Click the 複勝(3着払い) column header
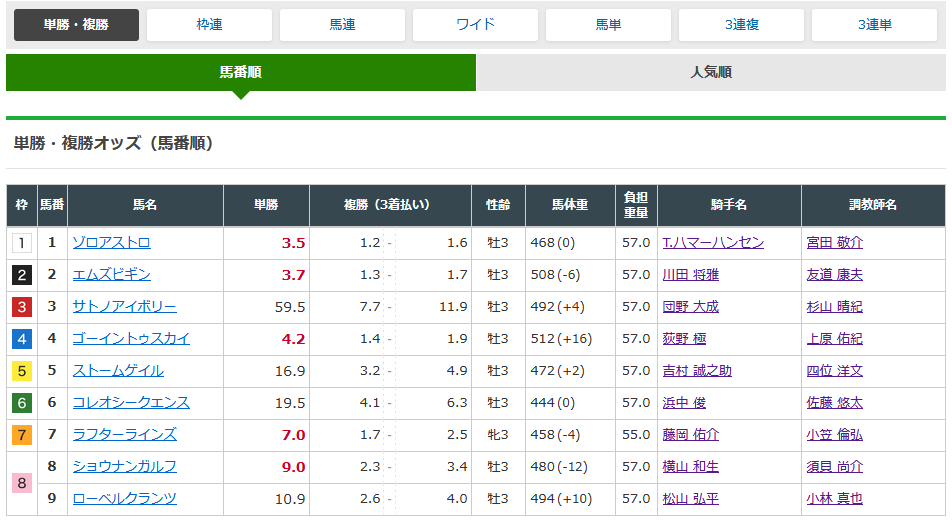Image resolution: width=952 pixels, height=521 pixels. [390, 205]
